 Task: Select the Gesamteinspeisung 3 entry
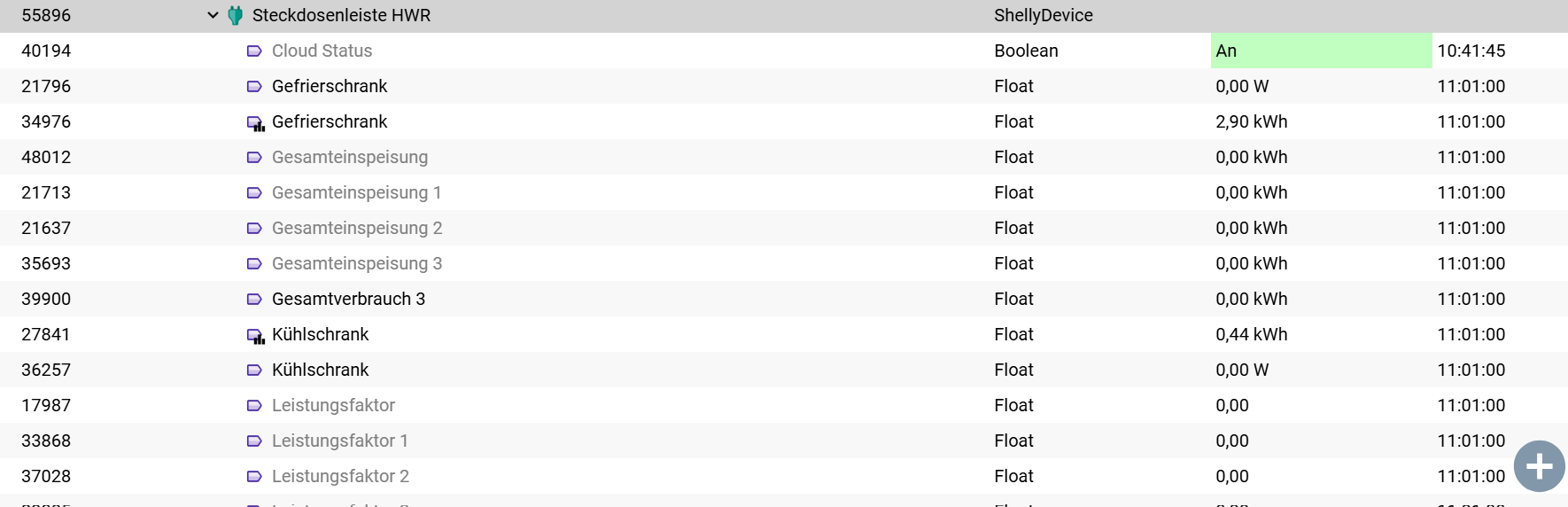tap(356, 263)
